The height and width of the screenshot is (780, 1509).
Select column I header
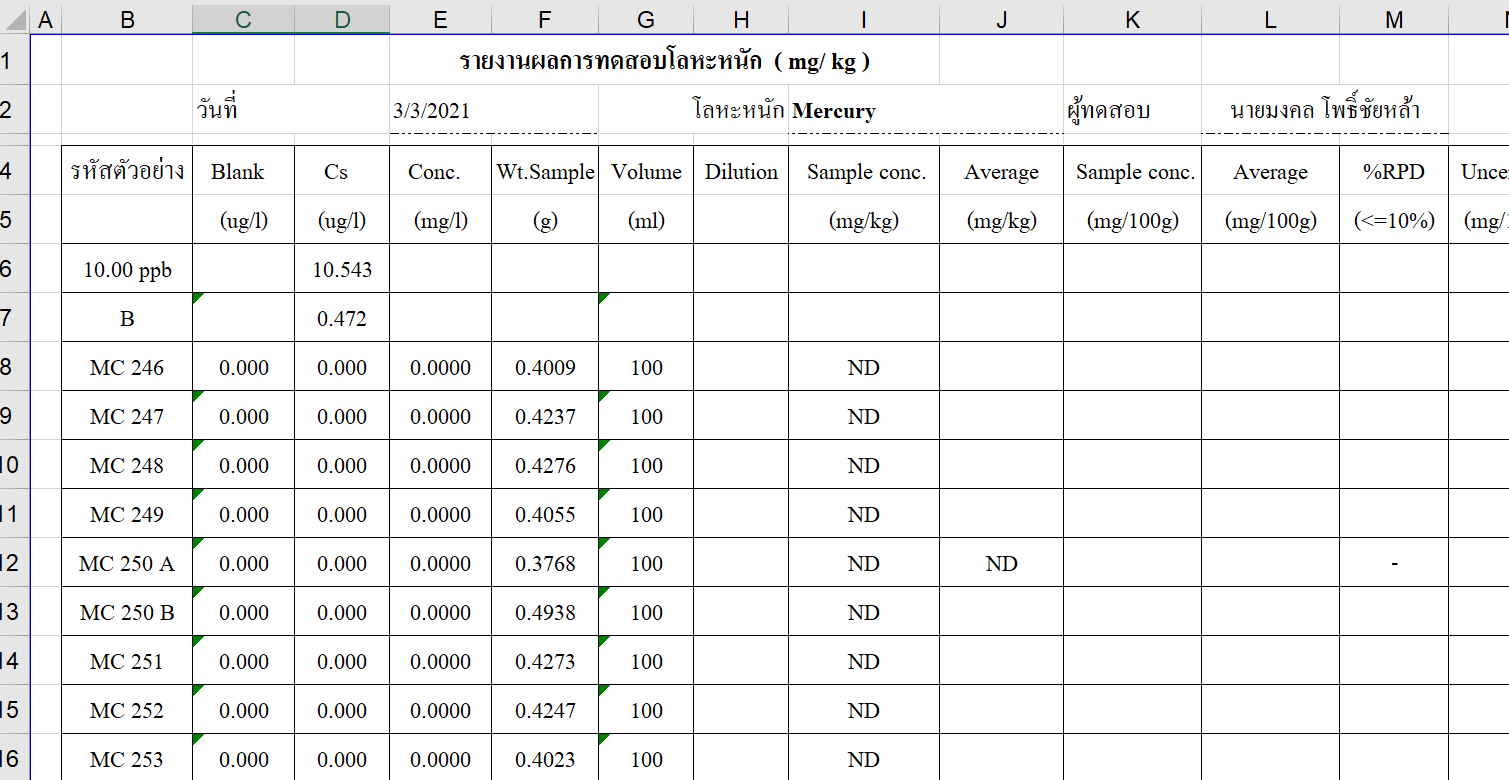(864, 19)
